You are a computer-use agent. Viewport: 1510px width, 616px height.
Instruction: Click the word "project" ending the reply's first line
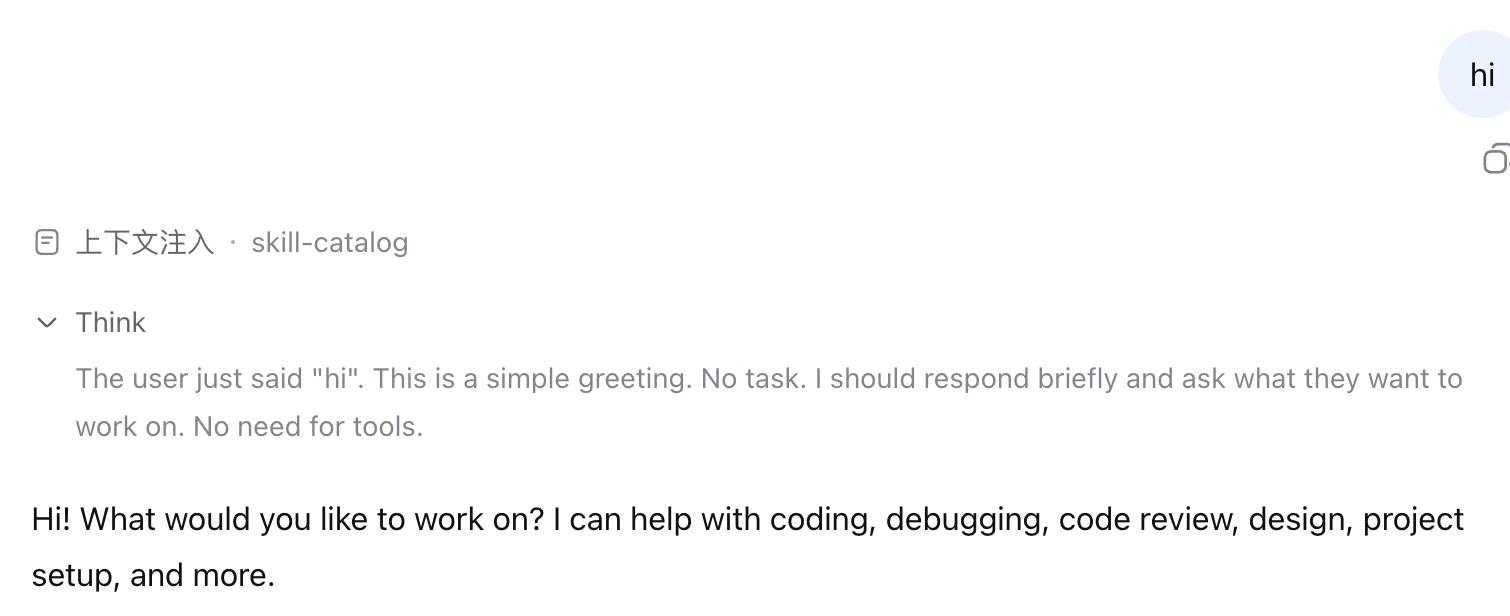click(1413, 520)
